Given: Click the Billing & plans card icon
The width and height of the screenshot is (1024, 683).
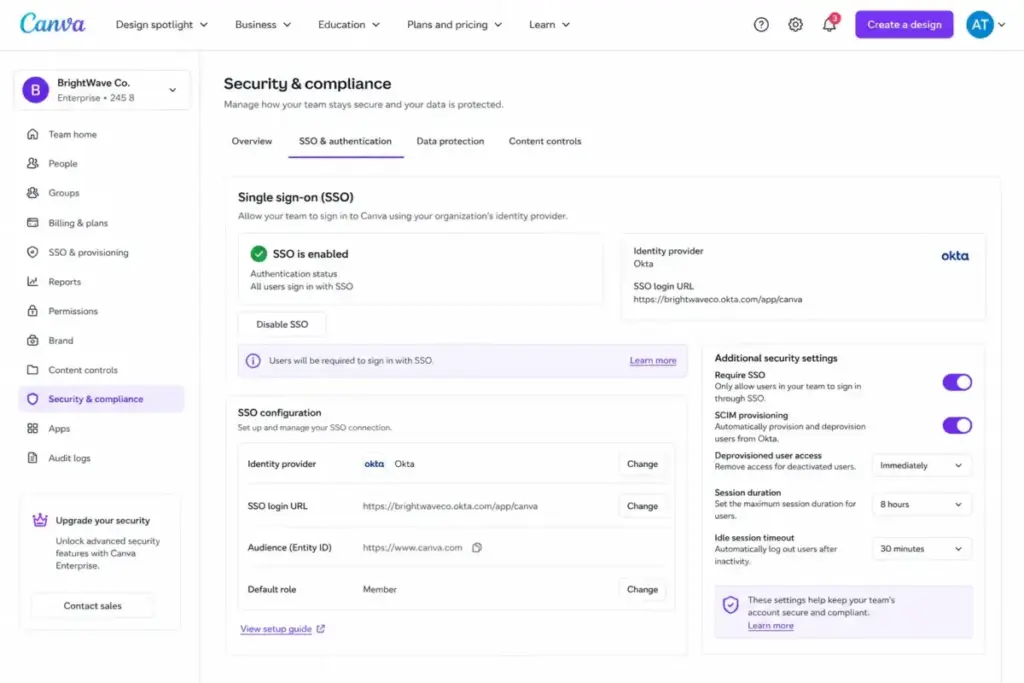Looking at the screenshot, I should (x=33, y=223).
